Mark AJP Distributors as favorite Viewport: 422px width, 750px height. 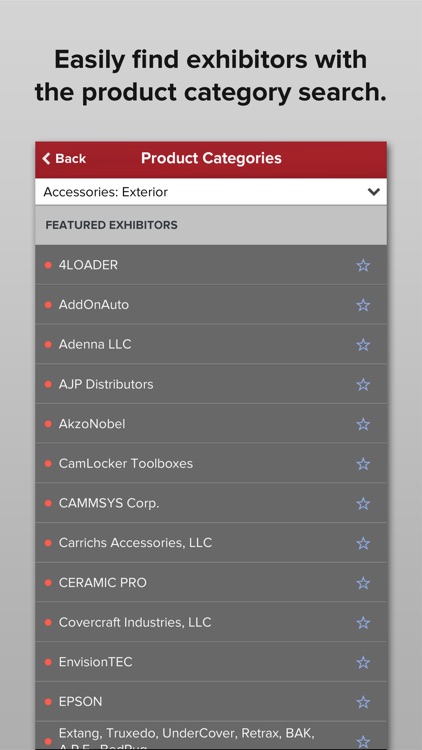(x=363, y=385)
